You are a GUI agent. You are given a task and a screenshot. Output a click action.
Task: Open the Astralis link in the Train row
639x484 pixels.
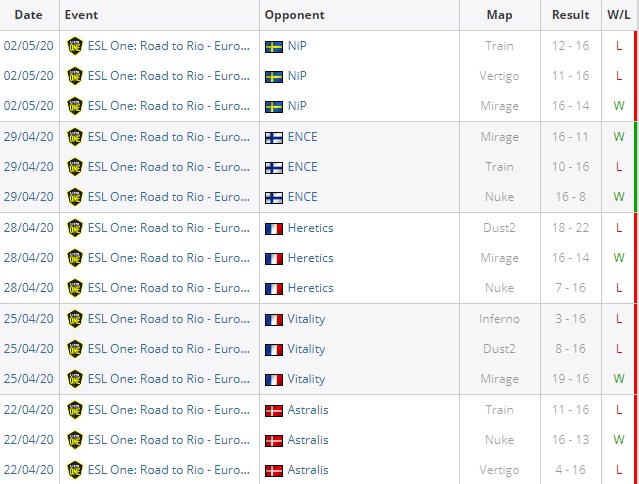point(308,410)
